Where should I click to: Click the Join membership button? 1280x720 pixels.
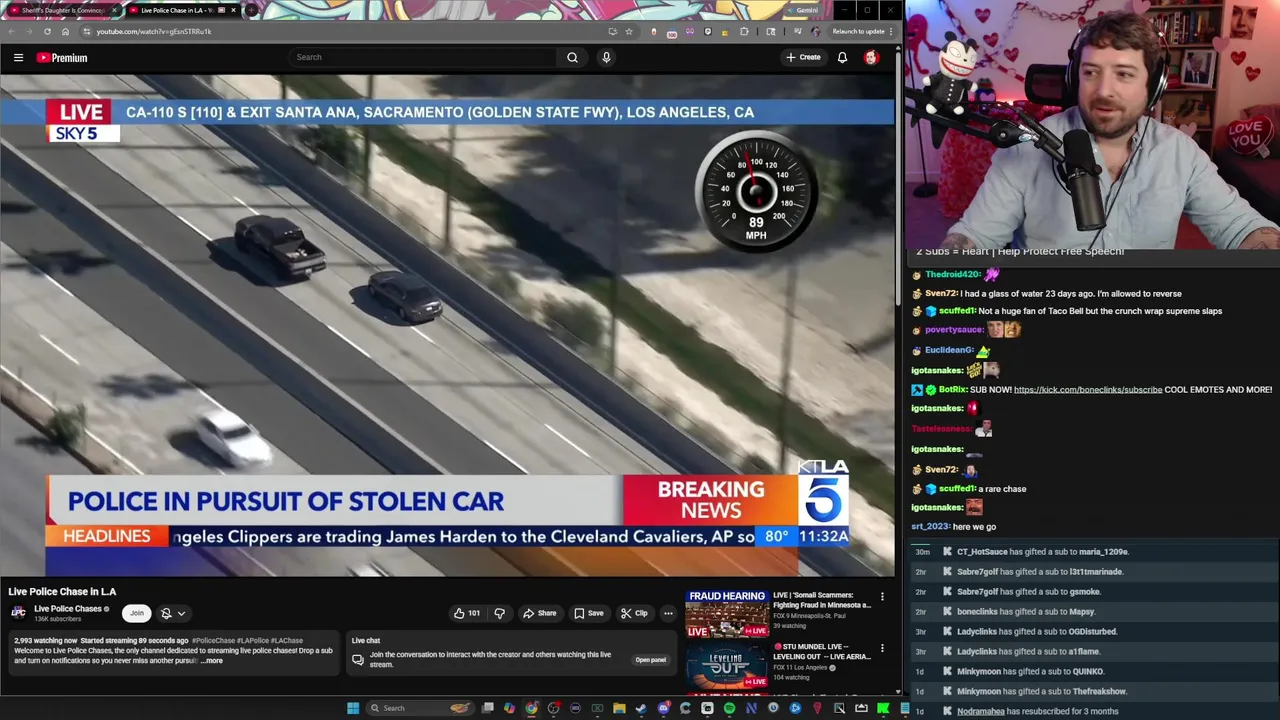[x=137, y=613]
